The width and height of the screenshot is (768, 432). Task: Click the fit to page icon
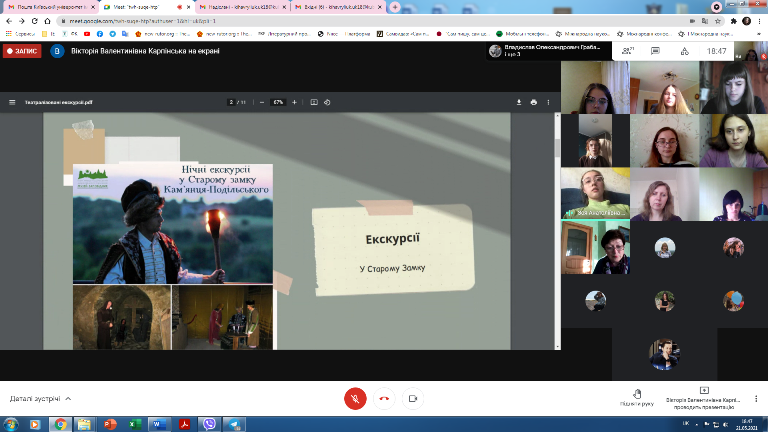[x=313, y=102]
